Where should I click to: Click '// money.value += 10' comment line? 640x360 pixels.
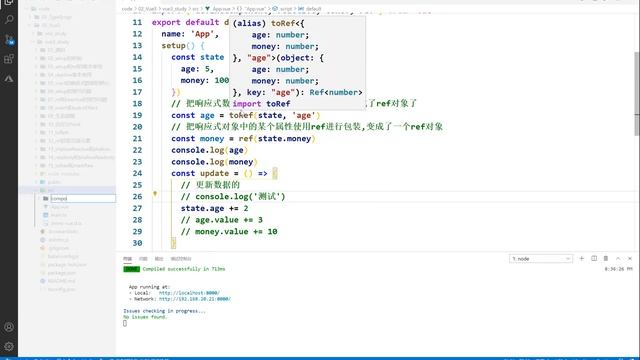[229, 231]
